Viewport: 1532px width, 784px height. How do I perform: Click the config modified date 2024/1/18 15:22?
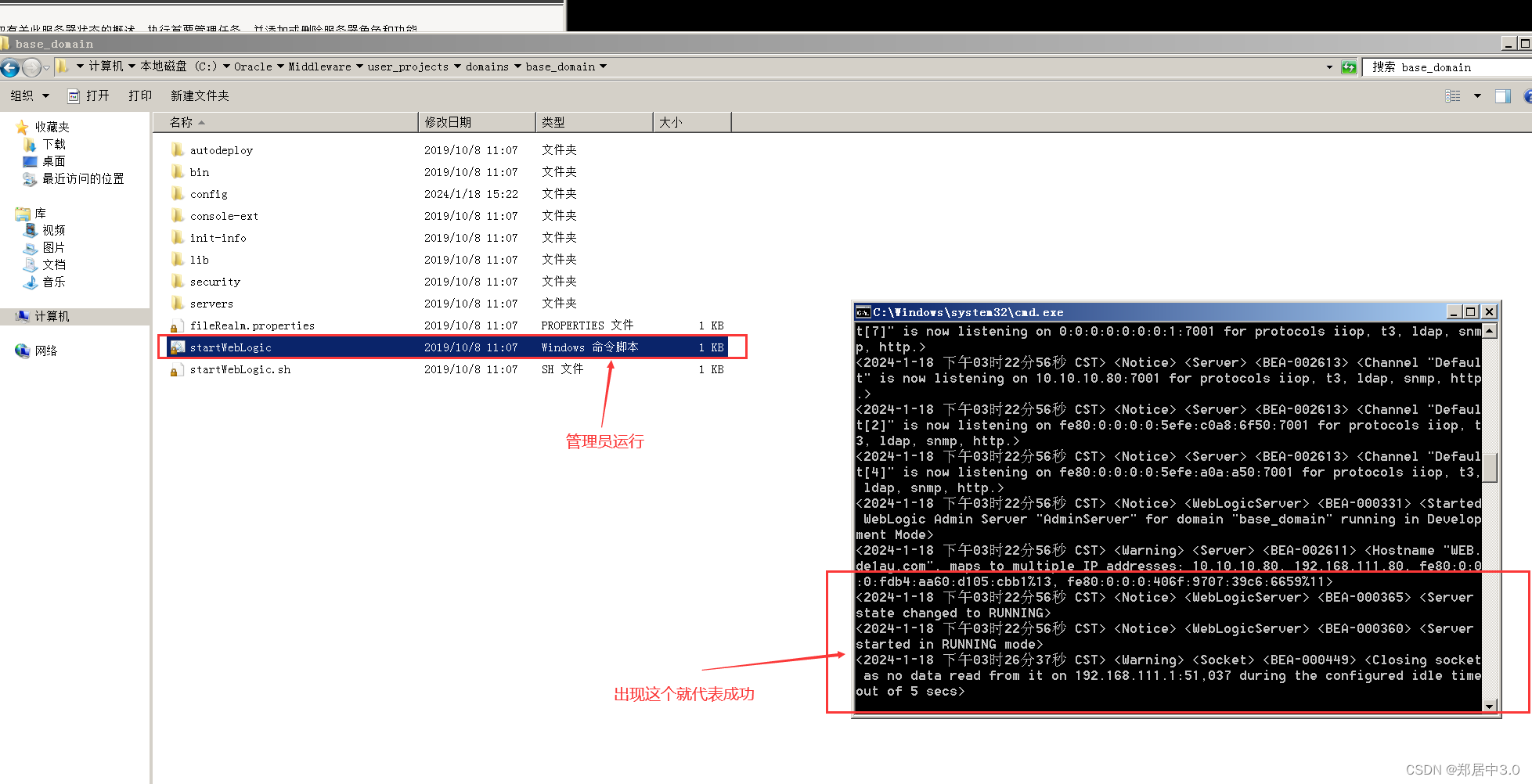pos(471,194)
